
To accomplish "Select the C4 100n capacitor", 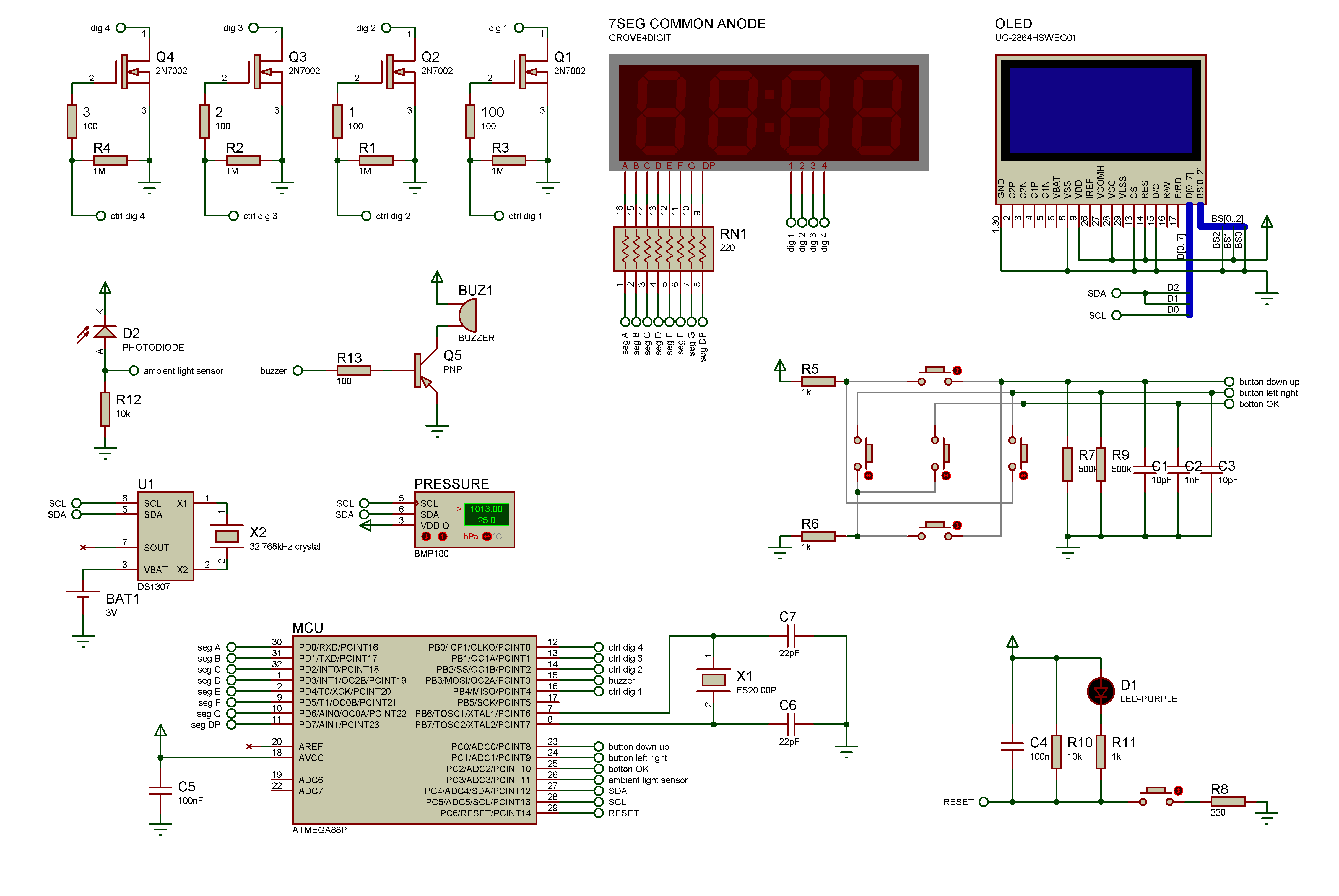I will pyautogui.click(x=1012, y=746).
